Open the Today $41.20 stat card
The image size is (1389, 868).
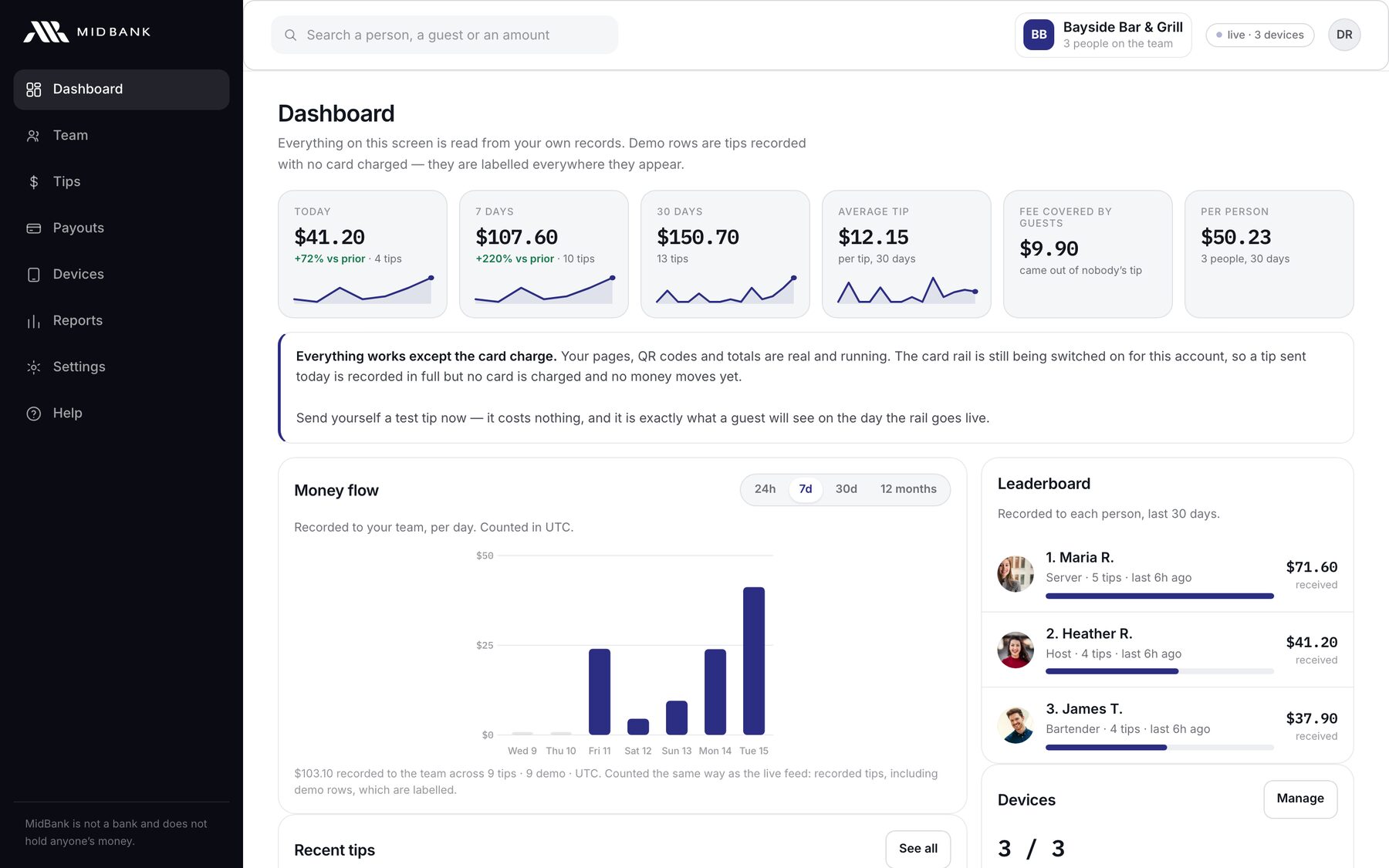point(363,254)
